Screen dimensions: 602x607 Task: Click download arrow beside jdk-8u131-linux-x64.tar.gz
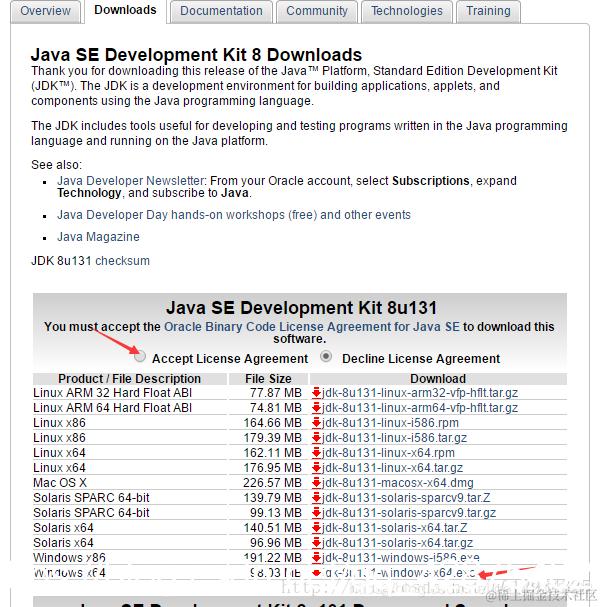pos(316,468)
